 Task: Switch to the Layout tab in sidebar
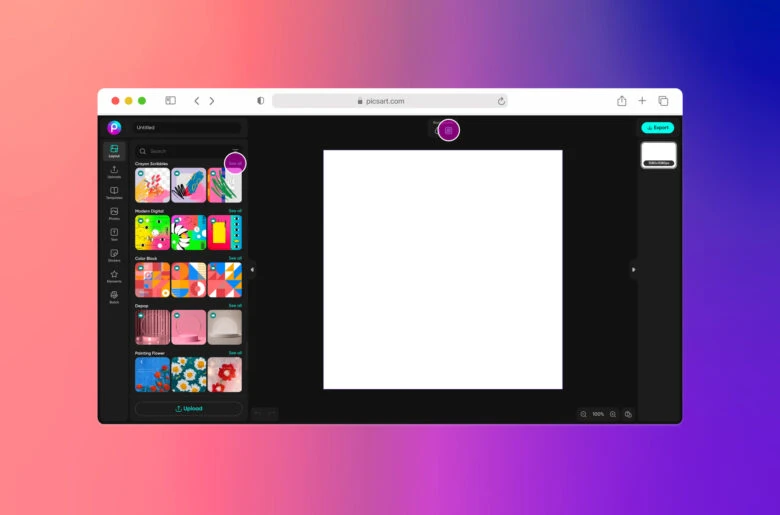pyautogui.click(x=114, y=151)
